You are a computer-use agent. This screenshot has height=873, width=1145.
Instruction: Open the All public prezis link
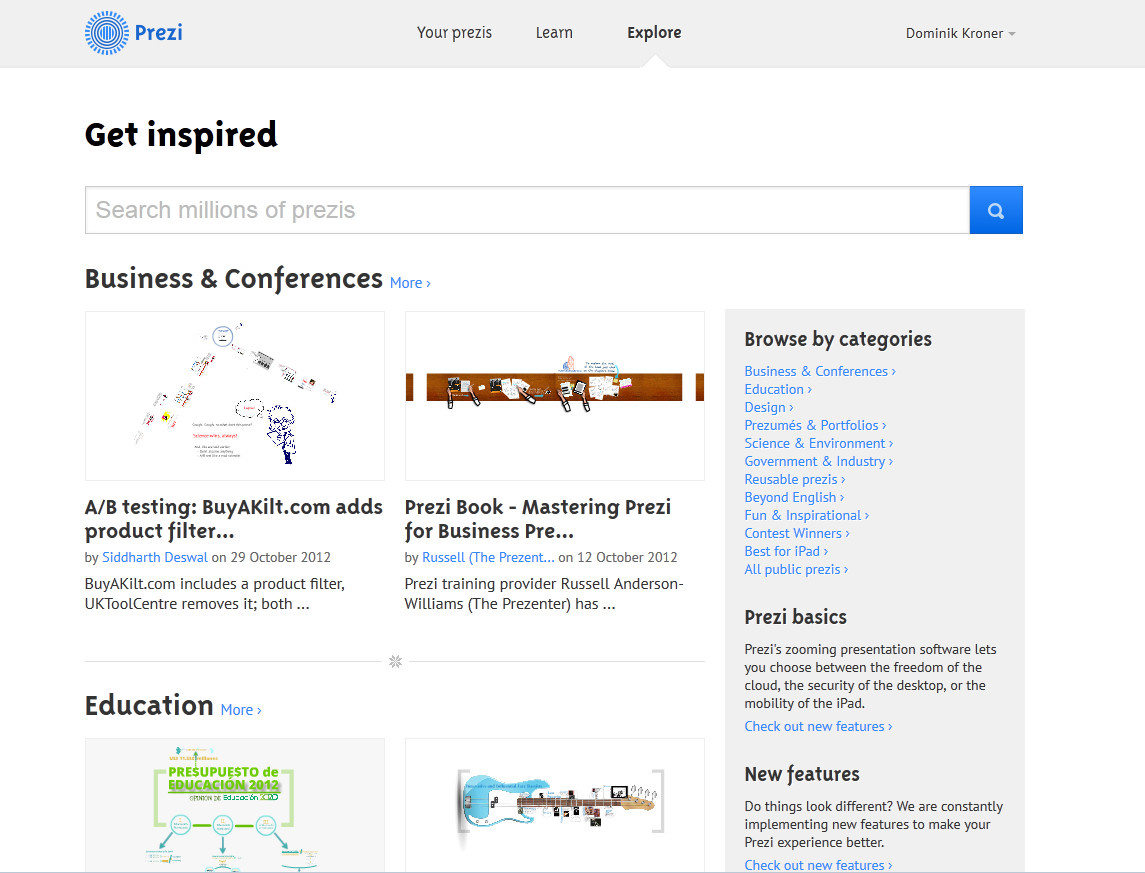pyautogui.click(x=795, y=569)
